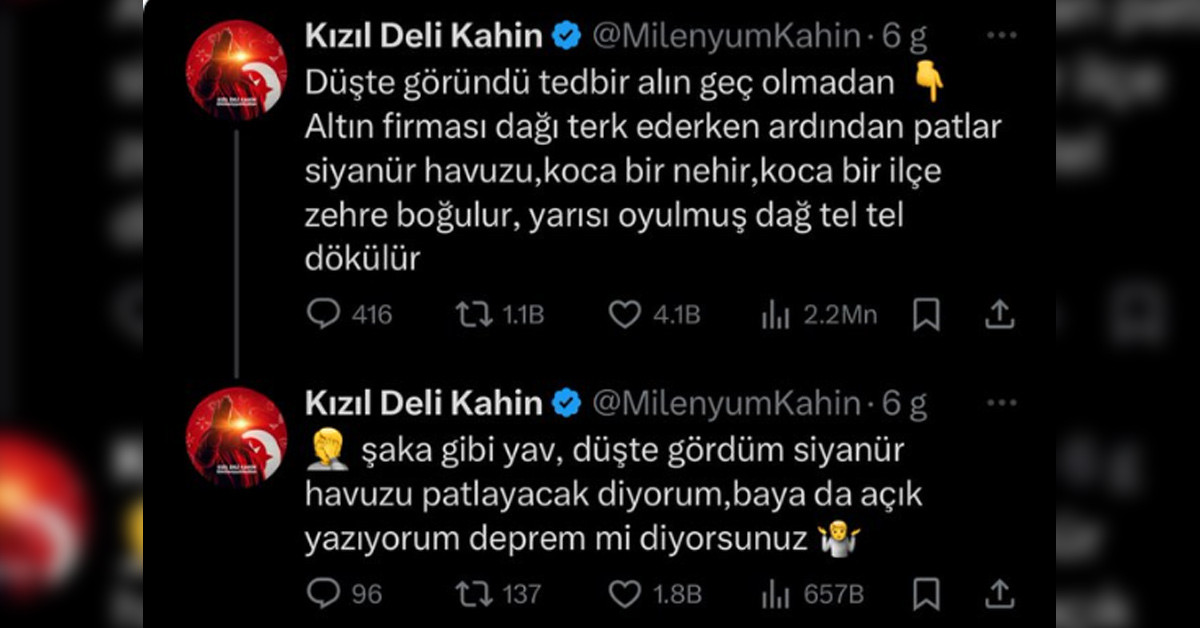Viewport: 1200px width, 628px height.
Task: Open Kızıl Deli Kahin avatar on first tweet
Action: pos(237,69)
